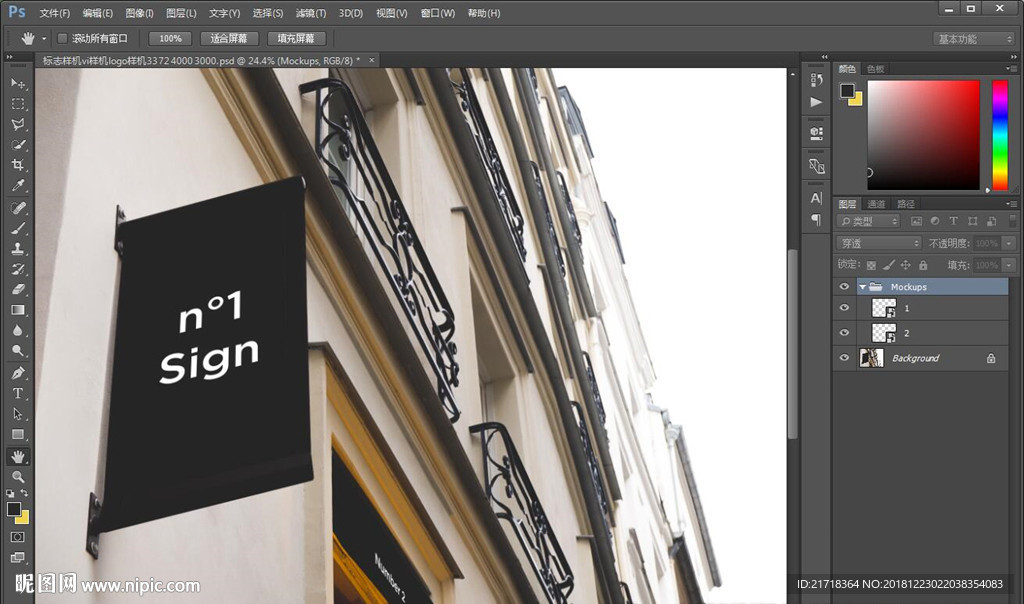This screenshot has height=604, width=1024.
Task: Click the 适合屏幕 fit screen button
Action: point(230,38)
